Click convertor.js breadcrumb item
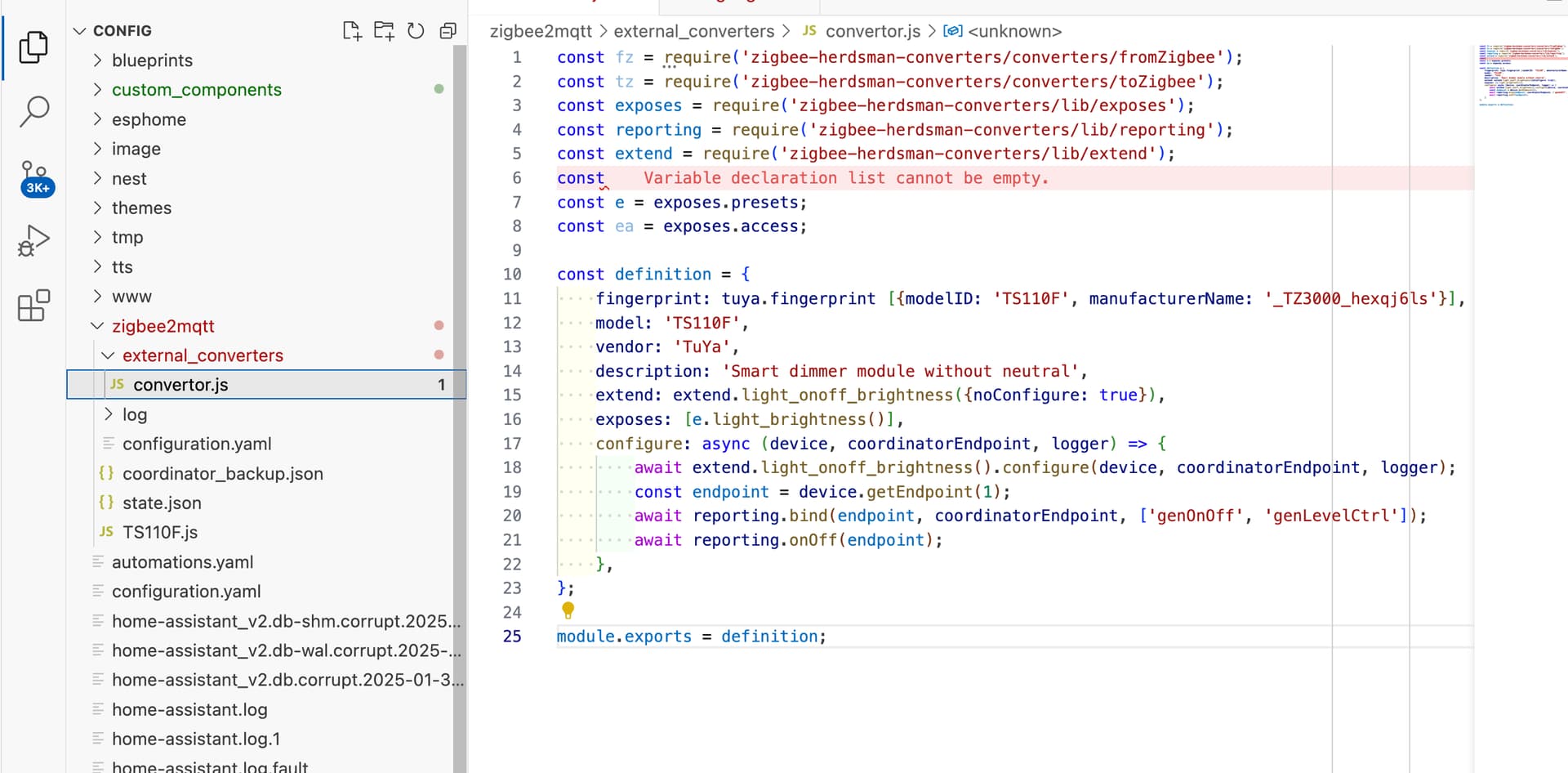The width and height of the screenshot is (1568, 773). click(x=872, y=31)
